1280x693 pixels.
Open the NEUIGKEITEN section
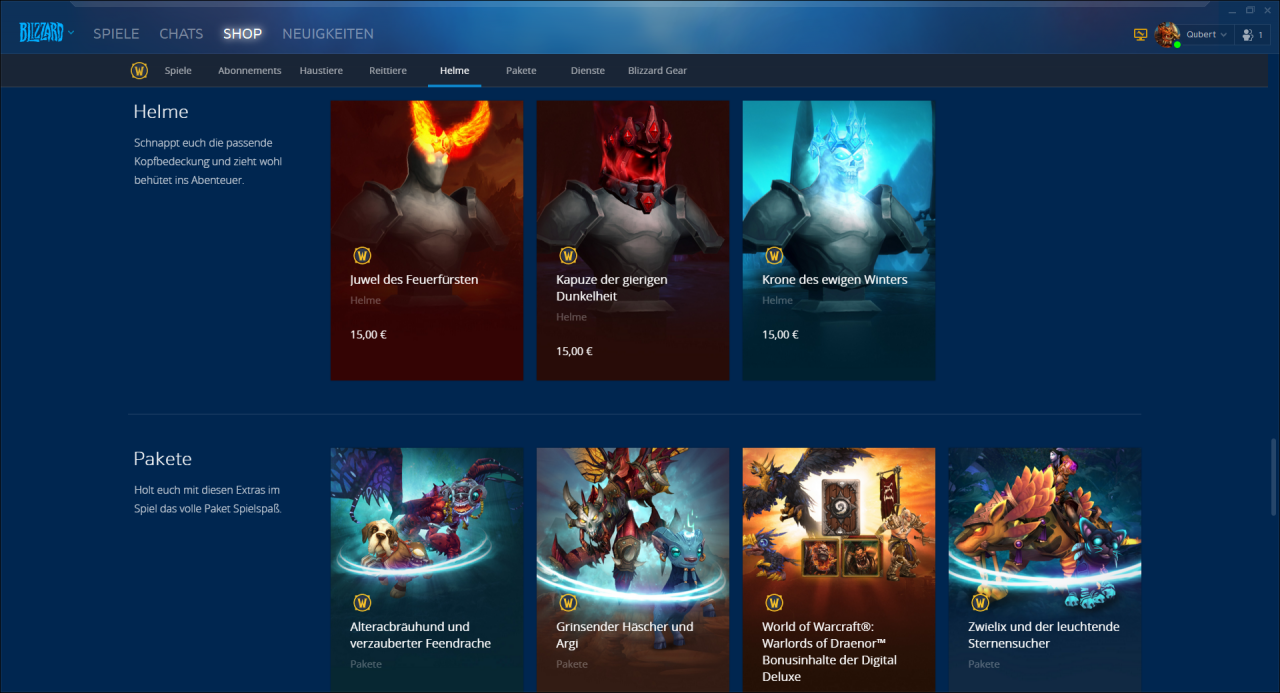[x=328, y=34]
